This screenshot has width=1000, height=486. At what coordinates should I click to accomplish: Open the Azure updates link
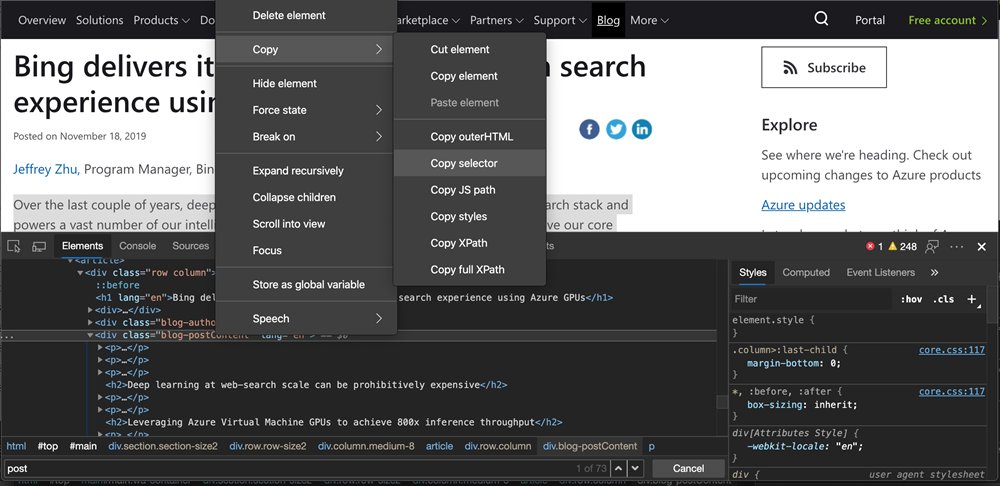[804, 205]
